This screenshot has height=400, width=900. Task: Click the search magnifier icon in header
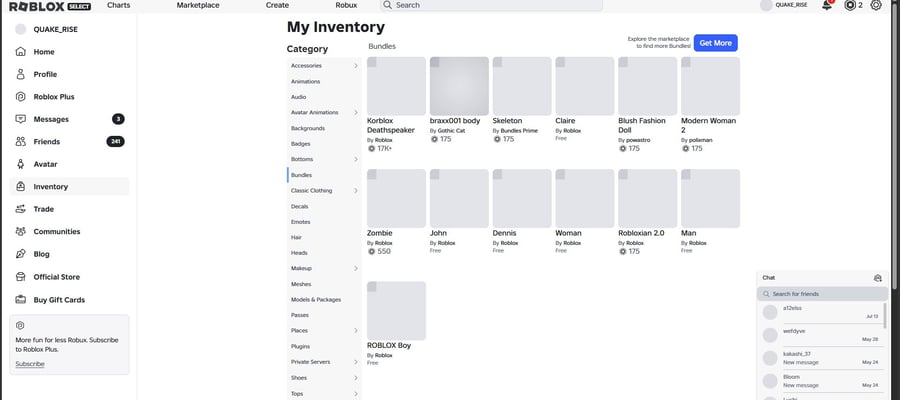[x=387, y=5]
